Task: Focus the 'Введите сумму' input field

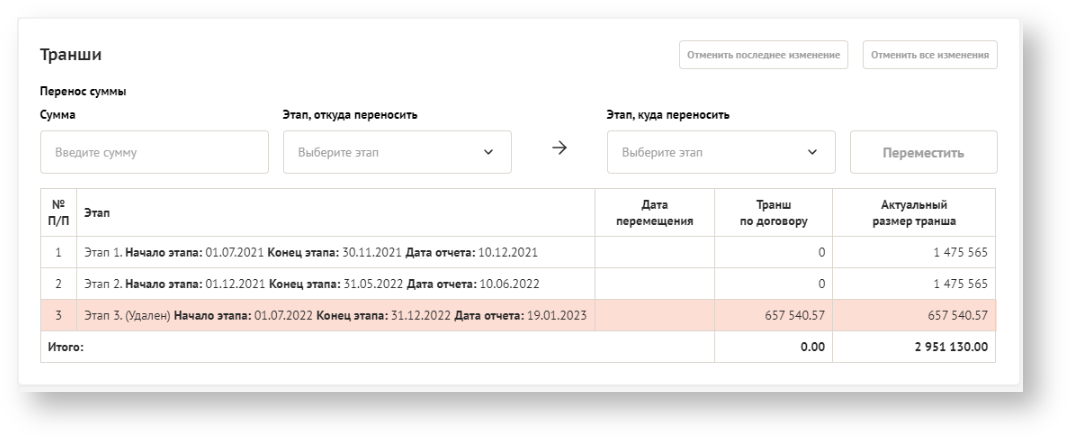Action: pyautogui.click(x=154, y=153)
